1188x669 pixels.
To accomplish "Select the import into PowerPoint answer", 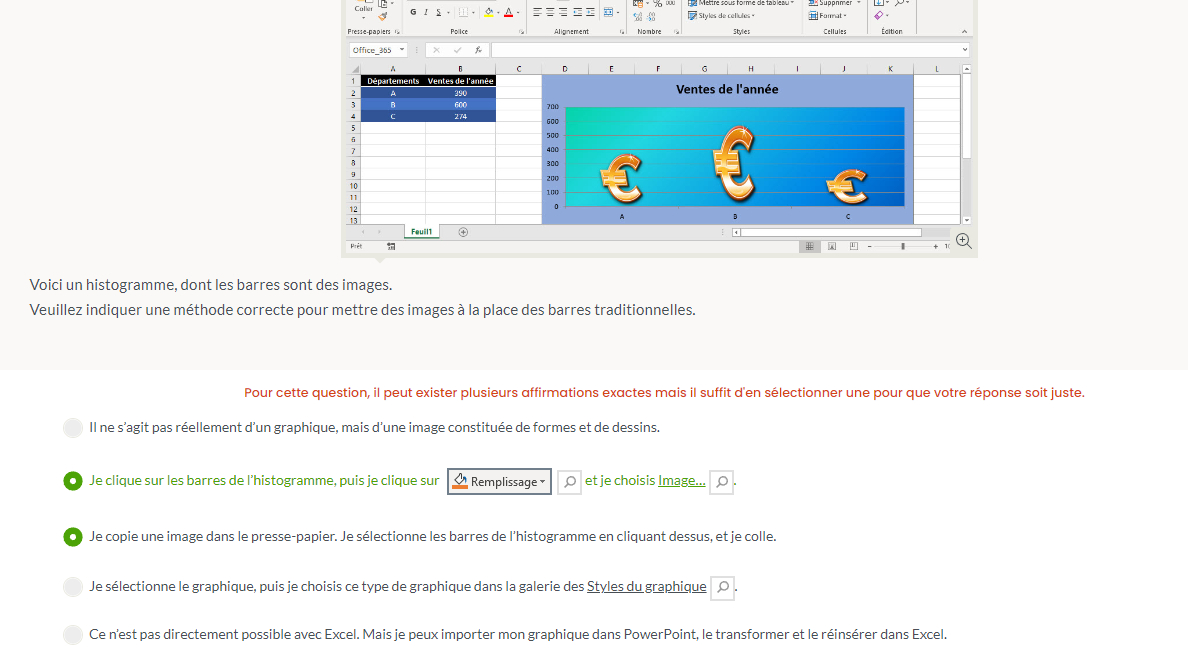I will coord(73,635).
